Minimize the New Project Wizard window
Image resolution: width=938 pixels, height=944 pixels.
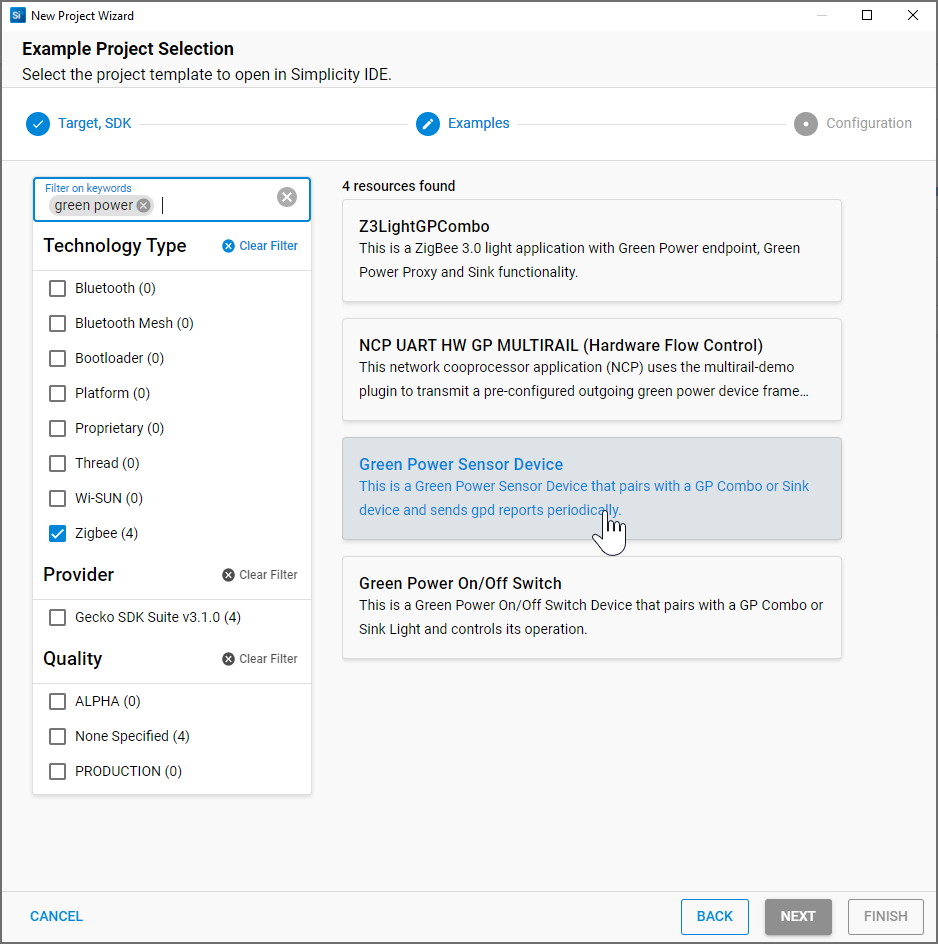tap(821, 15)
